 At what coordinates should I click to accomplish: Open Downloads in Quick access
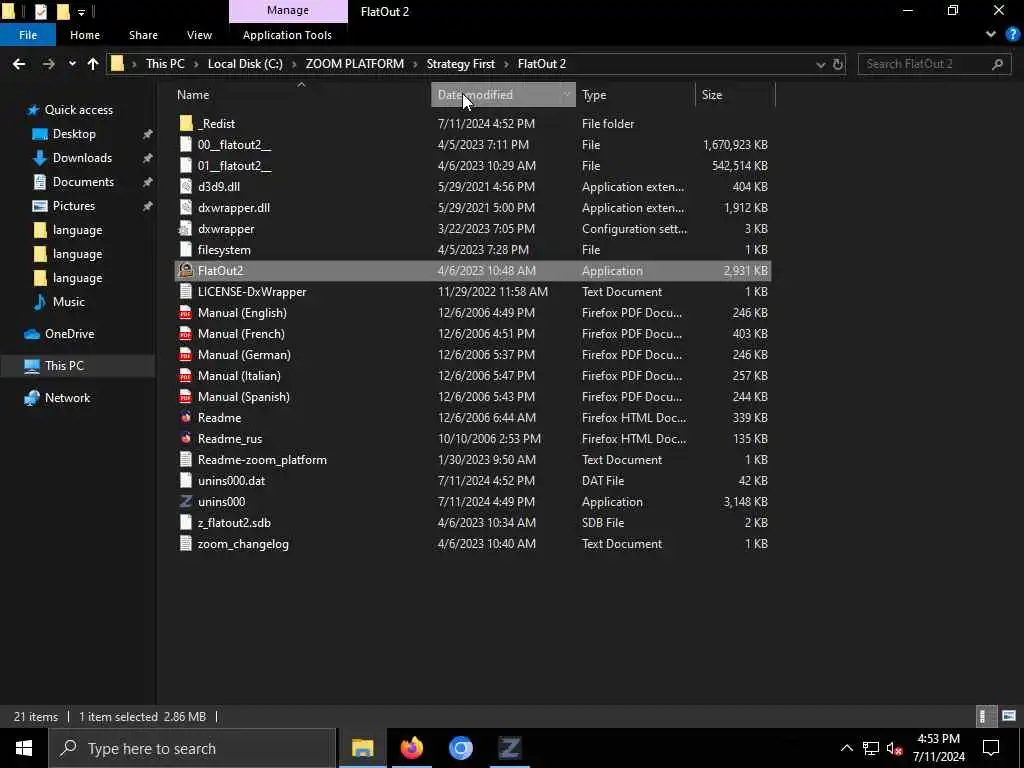(x=82, y=158)
